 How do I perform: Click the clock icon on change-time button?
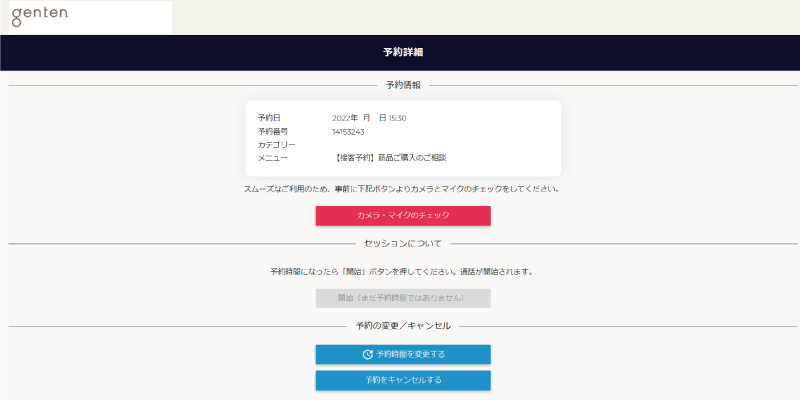(367, 355)
